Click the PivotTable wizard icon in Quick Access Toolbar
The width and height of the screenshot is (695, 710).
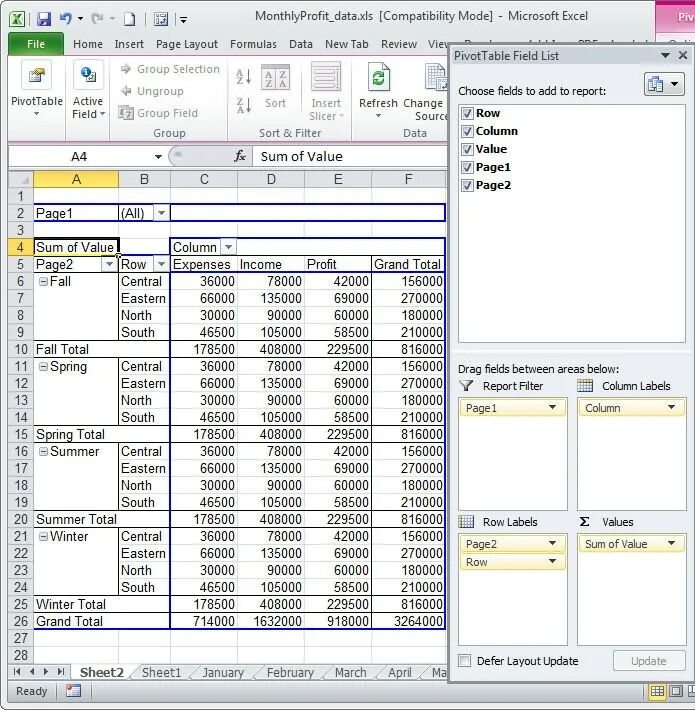pyautogui.click(x=161, y=19)
